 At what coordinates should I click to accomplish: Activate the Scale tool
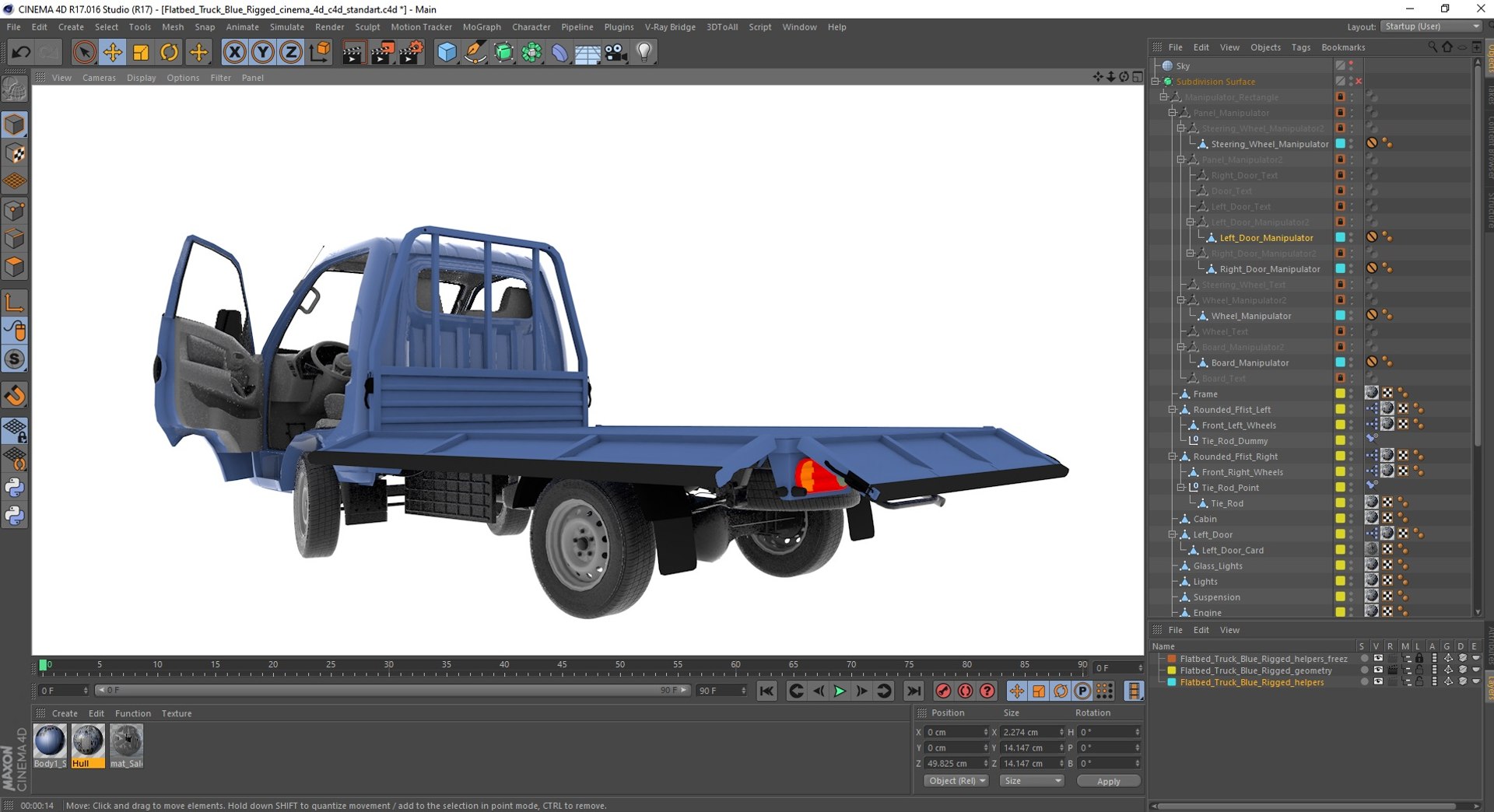coord(141,52)
